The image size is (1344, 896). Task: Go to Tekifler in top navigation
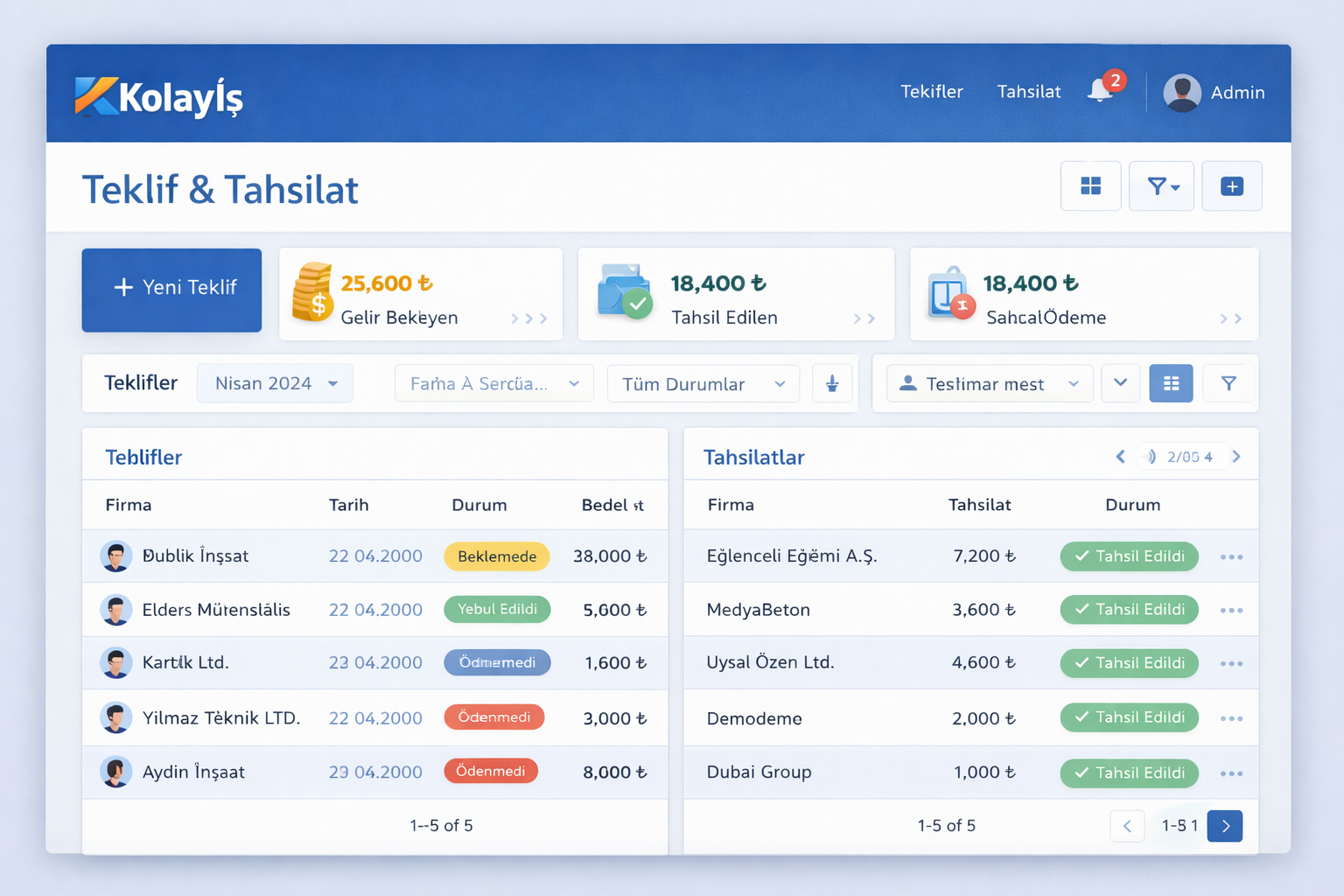pyautogui.click(x=931, y=92)
